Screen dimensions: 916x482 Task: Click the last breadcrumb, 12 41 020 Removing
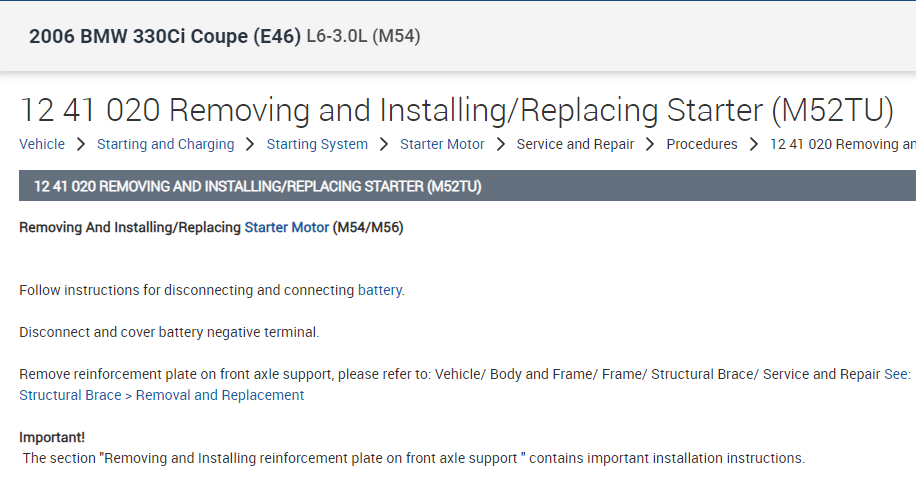[842, 144]
